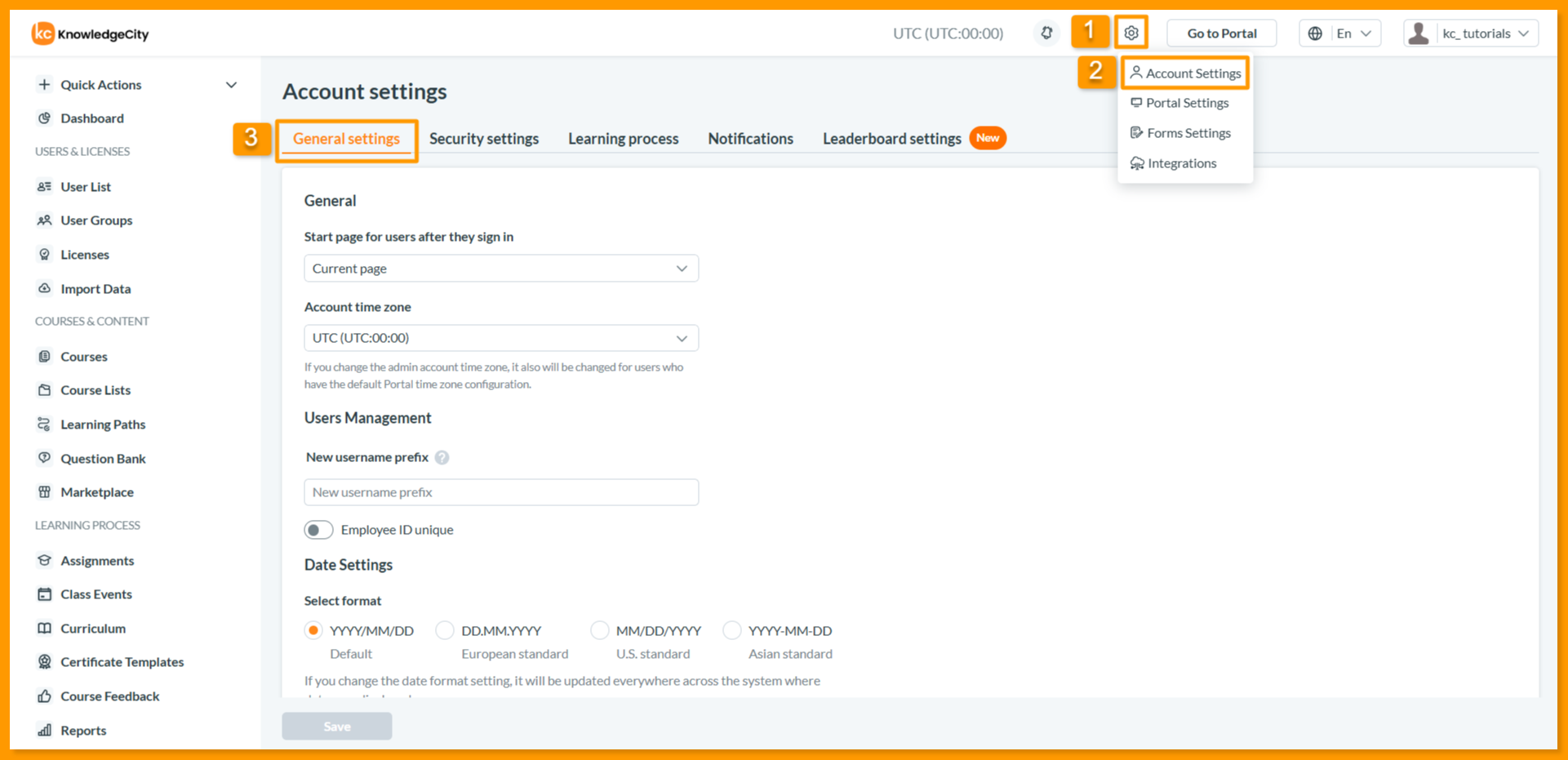Switch to the Learning process tab
This screenshot has width=1568, height=760.
click(624, 139)
